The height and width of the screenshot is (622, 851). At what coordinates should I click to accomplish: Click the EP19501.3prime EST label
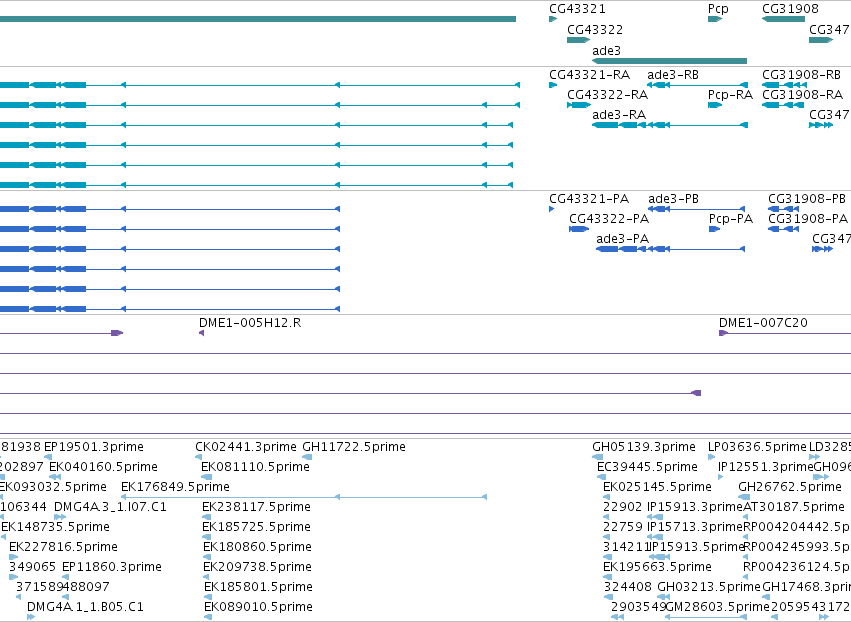(93, 447)
